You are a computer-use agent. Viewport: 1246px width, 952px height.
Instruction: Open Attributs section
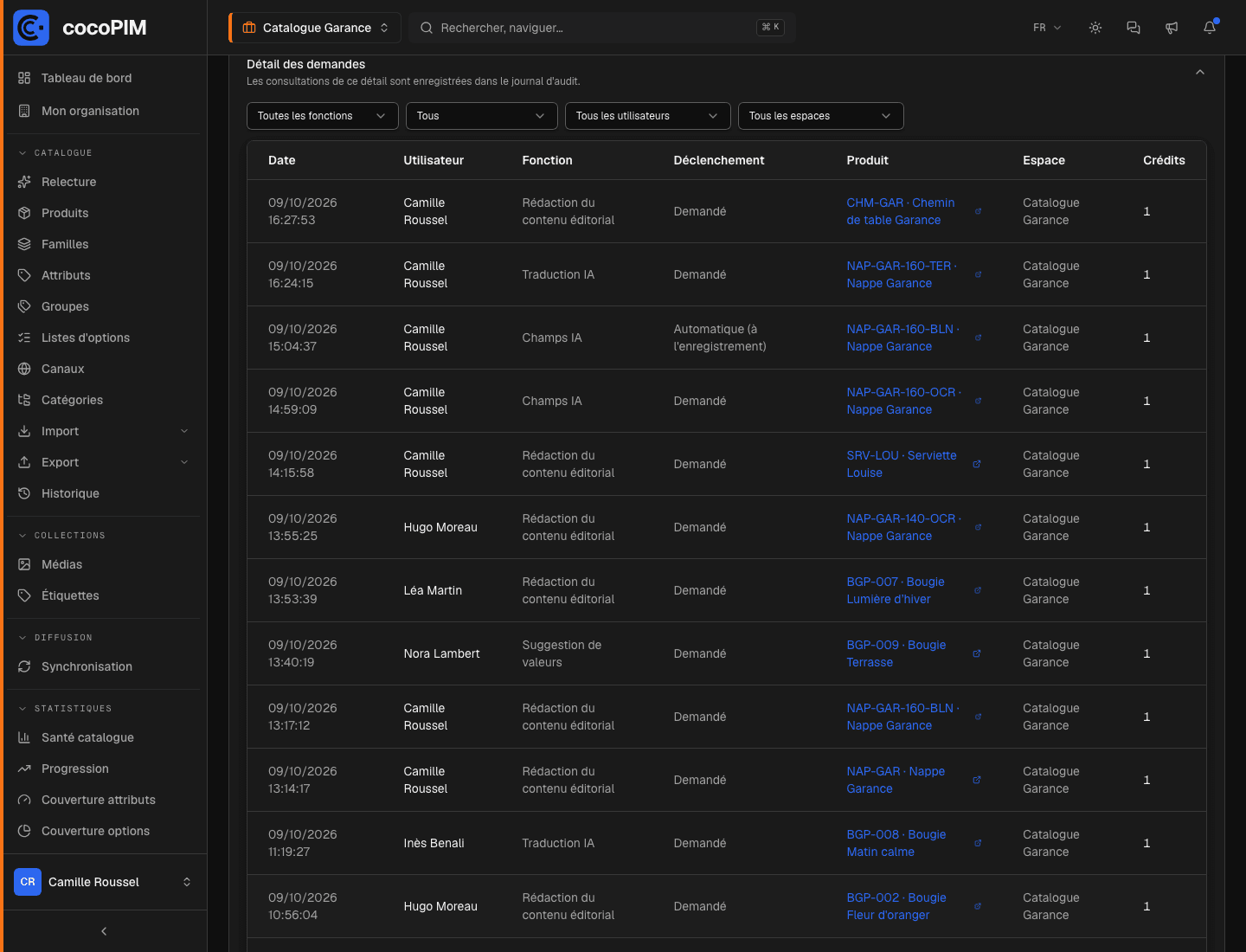(x=104, y=275)
